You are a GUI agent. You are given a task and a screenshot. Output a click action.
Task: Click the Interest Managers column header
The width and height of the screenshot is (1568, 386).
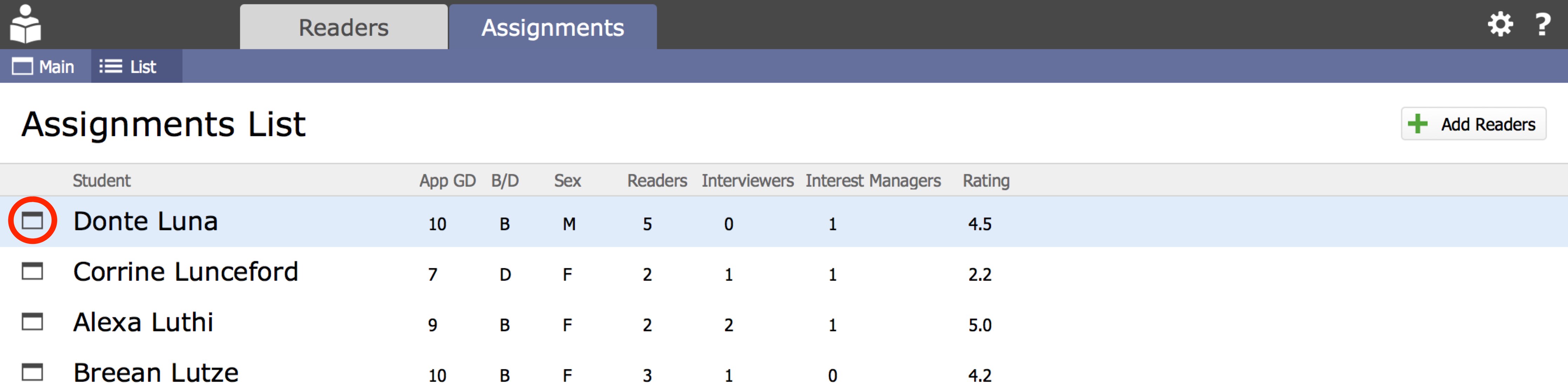tap(872, 181)
